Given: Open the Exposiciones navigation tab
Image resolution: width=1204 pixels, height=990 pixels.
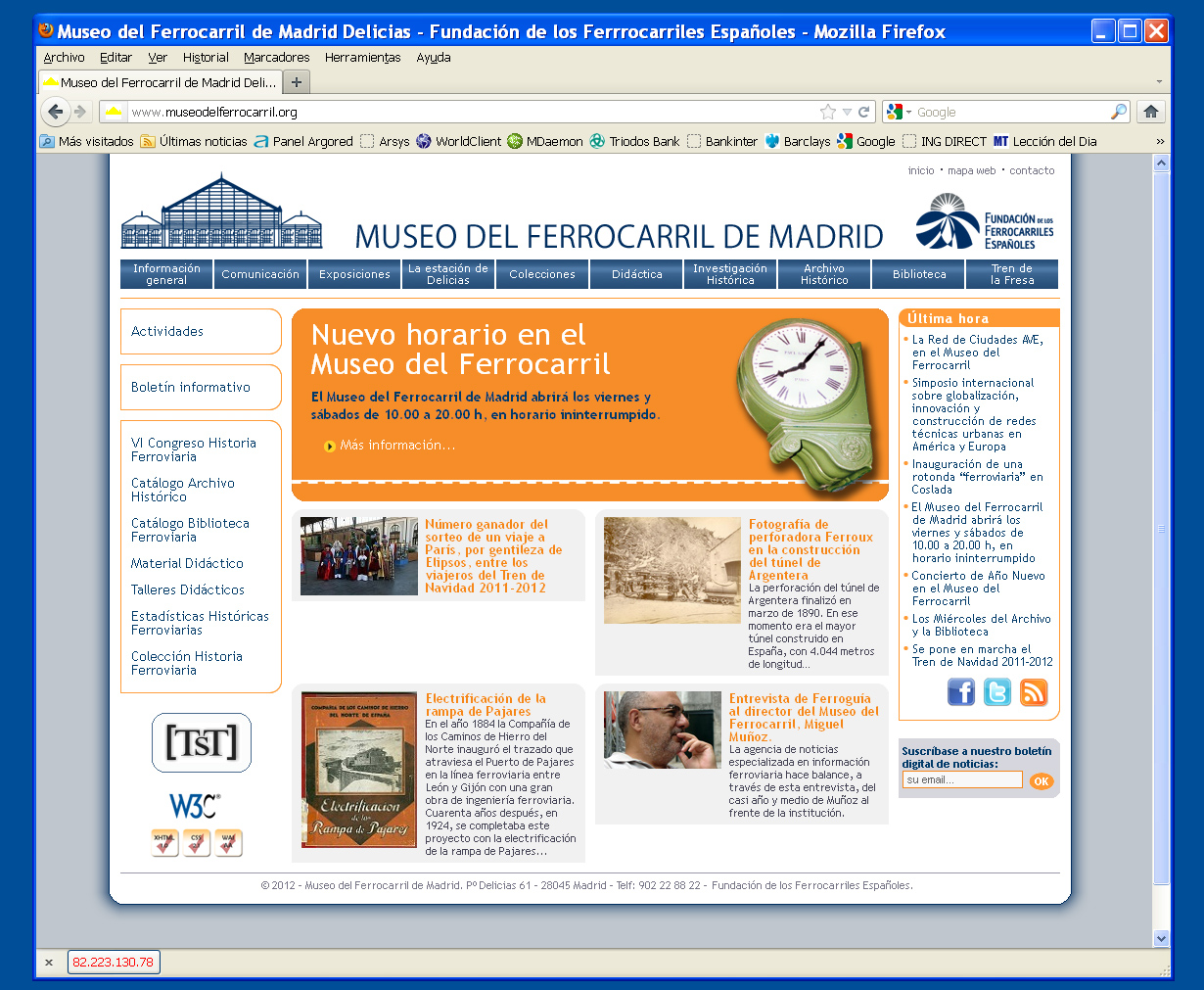Looking at the screenshot, I should 354,274.
